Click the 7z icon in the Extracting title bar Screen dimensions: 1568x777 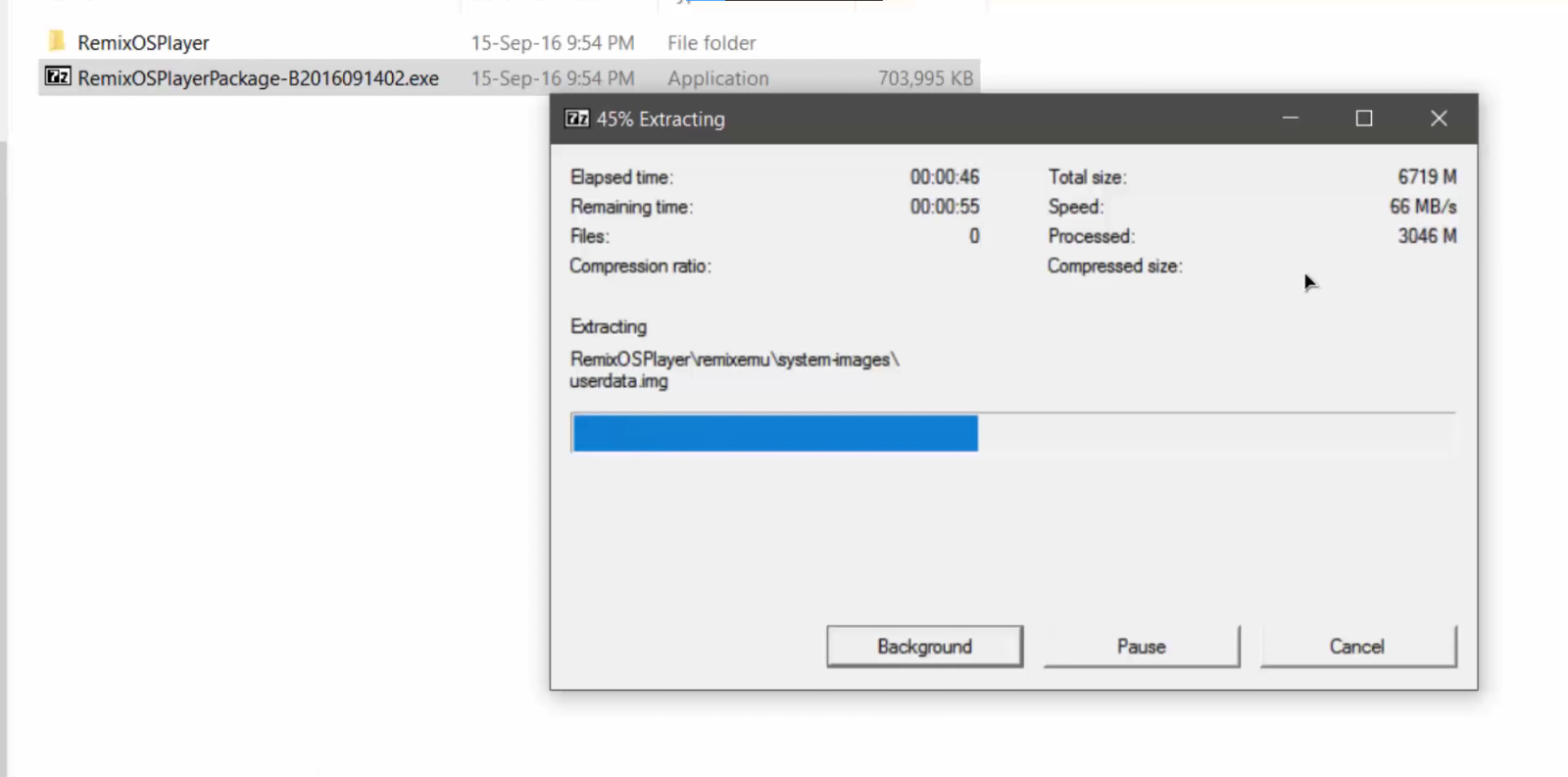(x=577, y=119)
